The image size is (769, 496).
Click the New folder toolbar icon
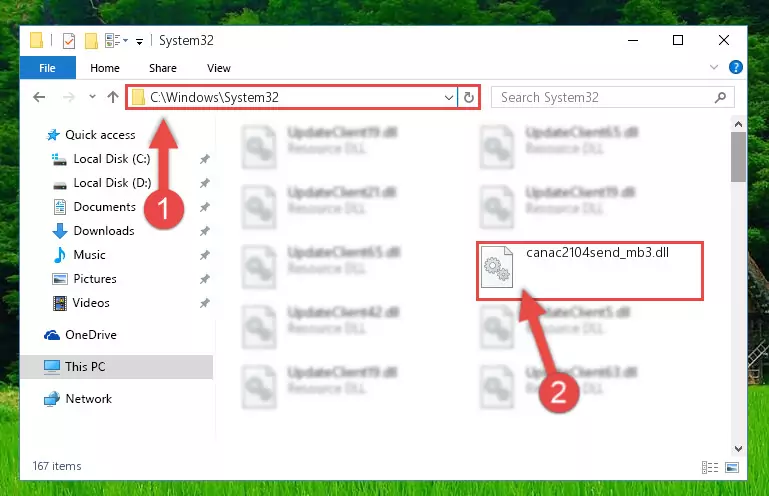click(x=91, y=41)
